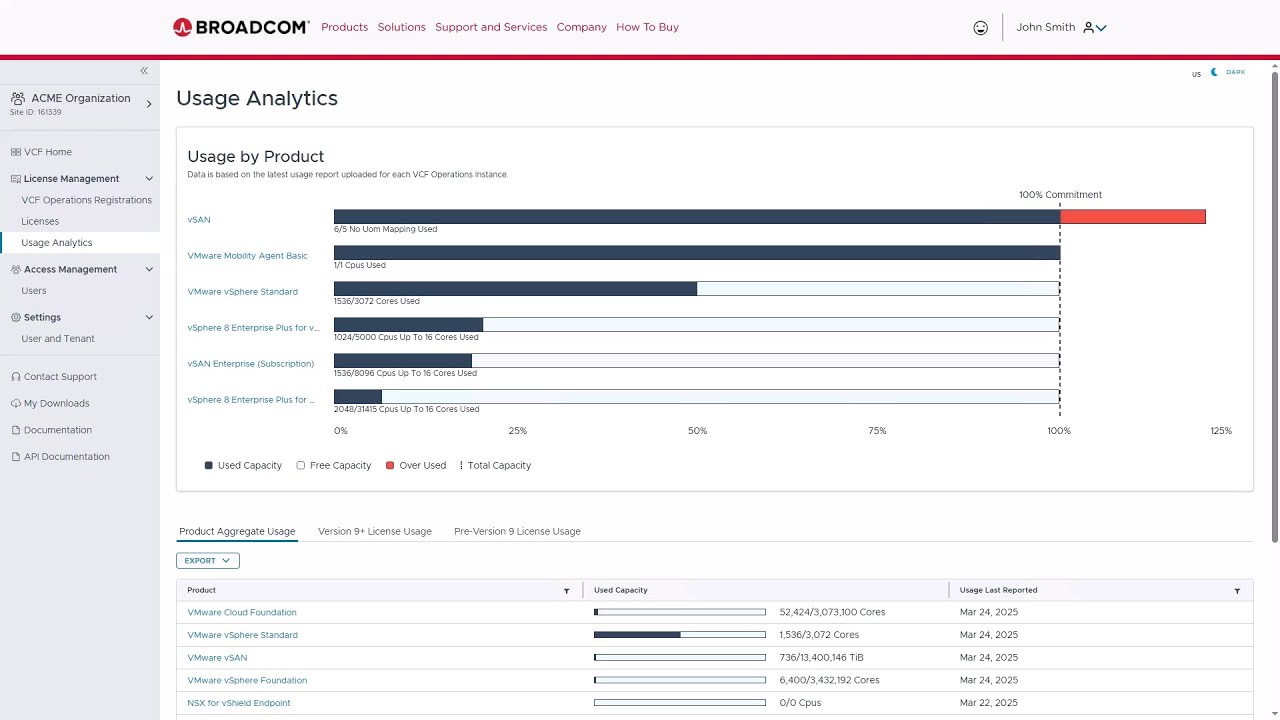Open API Documentation in sidebar
This screenshot has height=720, width=1280.
coord(66,457)
